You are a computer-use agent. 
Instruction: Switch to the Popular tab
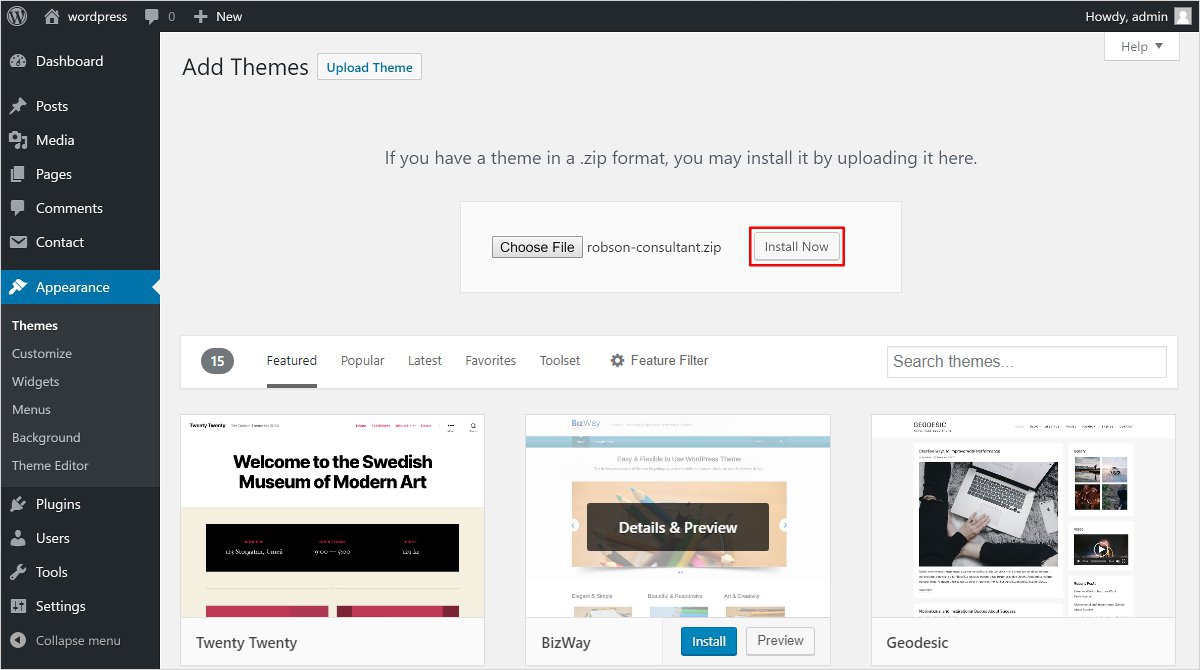(x=362, y=361)
